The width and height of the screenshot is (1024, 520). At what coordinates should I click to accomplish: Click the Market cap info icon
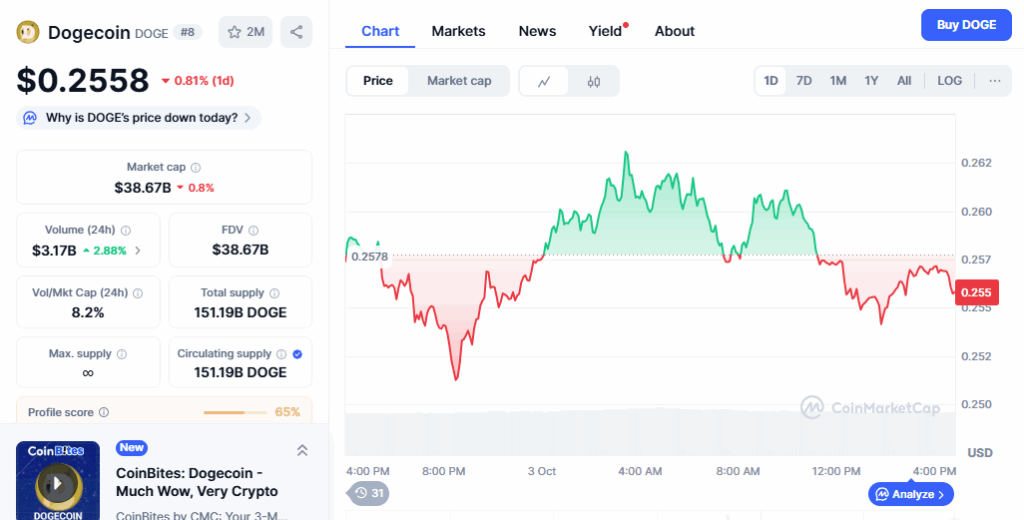tap(196, 168)
